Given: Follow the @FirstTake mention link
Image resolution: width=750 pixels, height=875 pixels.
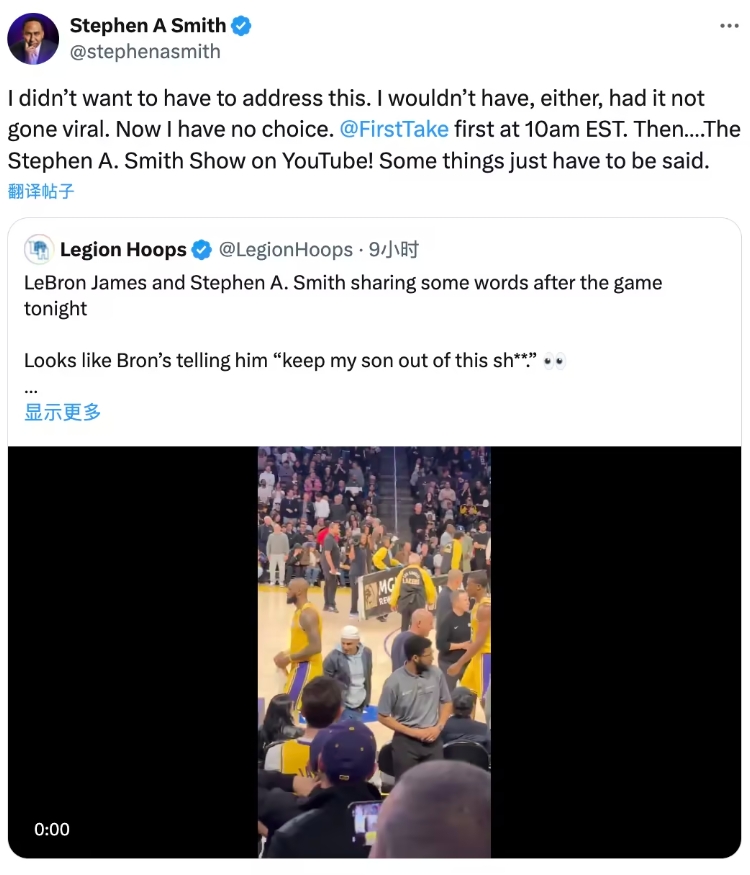Looking at the screenshot, I should coord(394,129).
